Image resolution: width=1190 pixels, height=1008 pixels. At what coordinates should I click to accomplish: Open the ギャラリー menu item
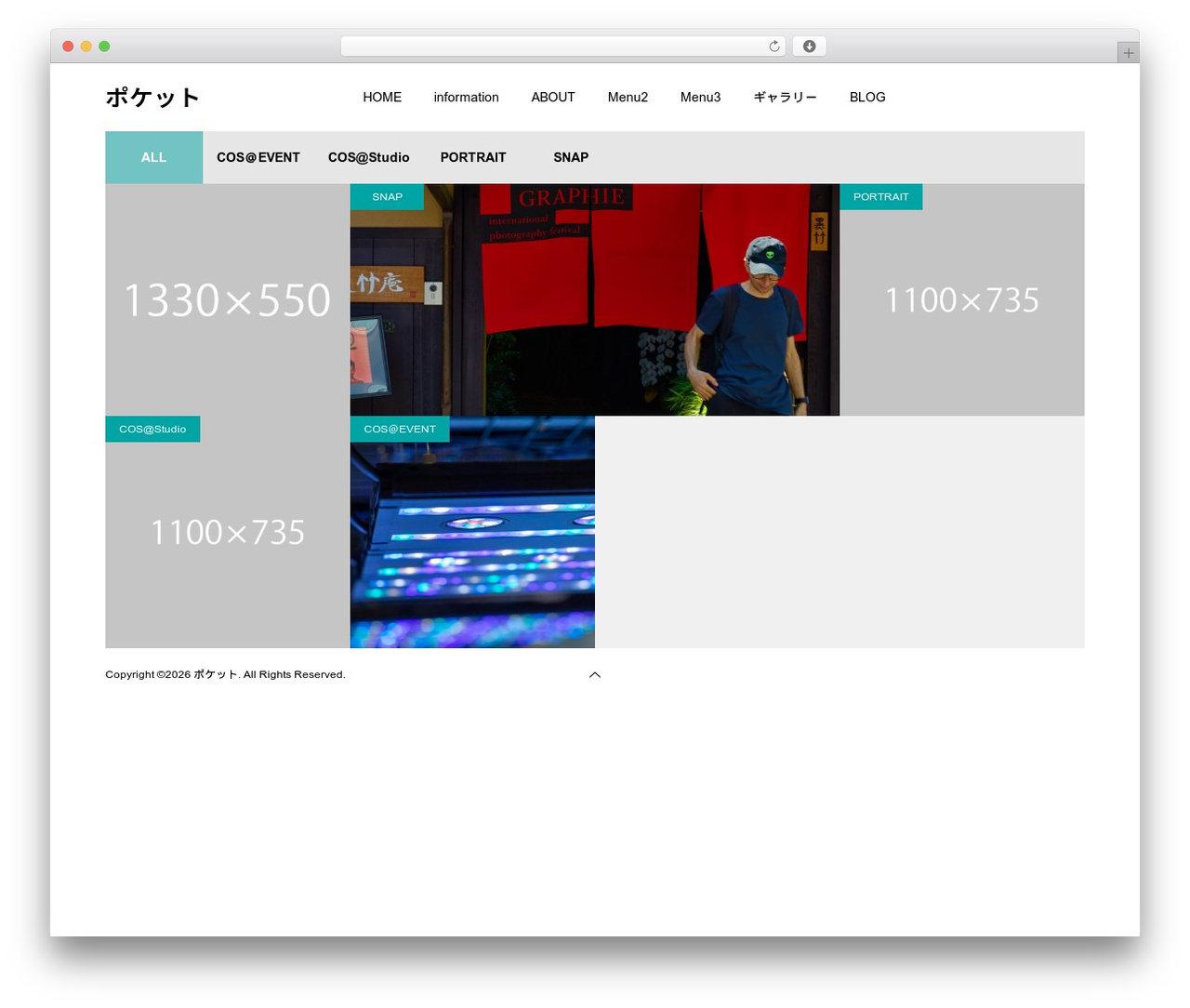785,98
